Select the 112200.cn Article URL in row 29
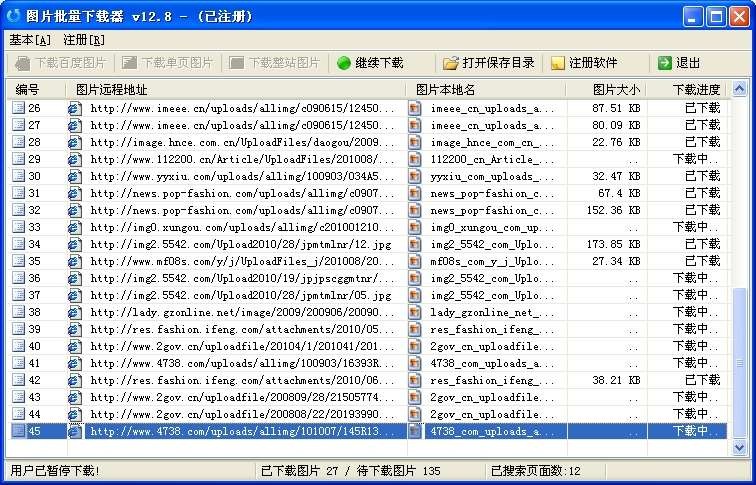Screen dimensions: 756x485 click(x=243, y=159)
